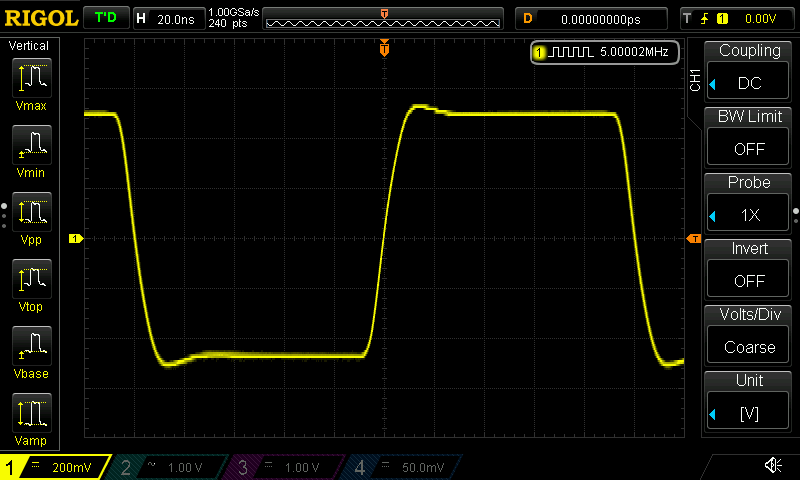Open the Probe 1X ratio selector
The width and height of the screenshot is (800, 480).
749,204
